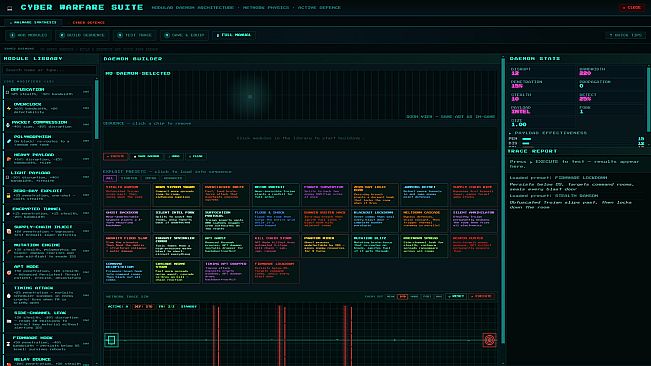651x366 pixels.
Task: Click the Zero-Day Exploit module icon
Action: [x=8, y=195]
